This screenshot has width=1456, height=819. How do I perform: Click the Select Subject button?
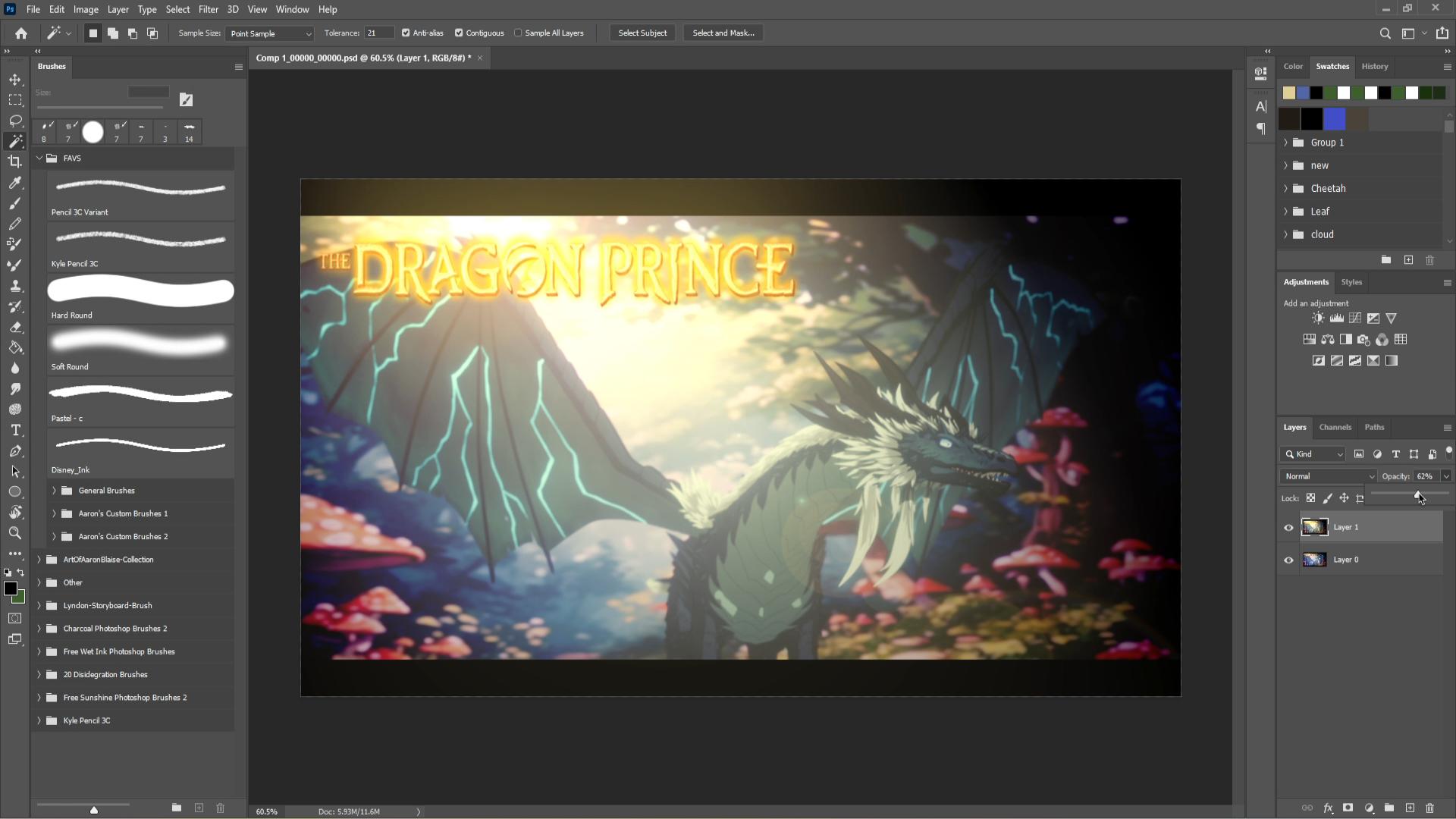[642, 33]
